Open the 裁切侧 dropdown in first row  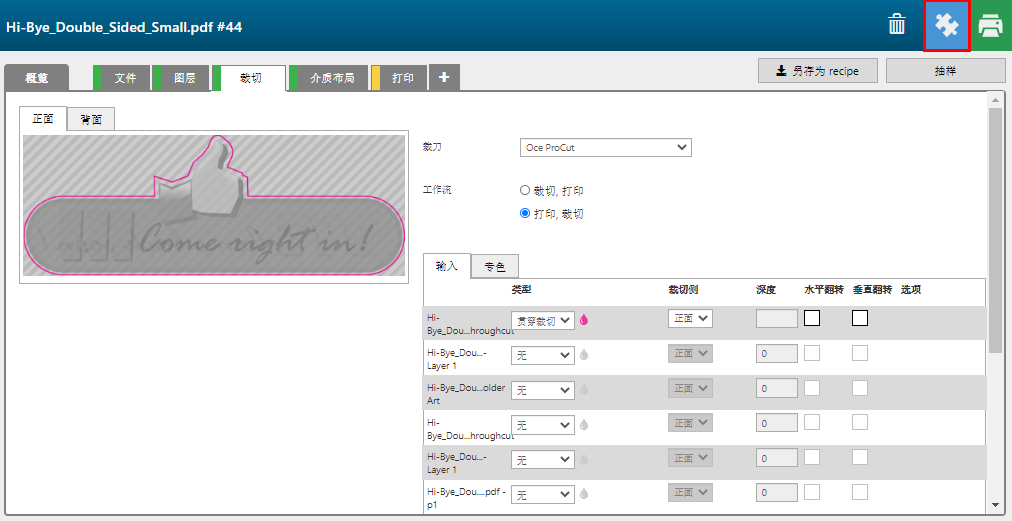[690, 318]
